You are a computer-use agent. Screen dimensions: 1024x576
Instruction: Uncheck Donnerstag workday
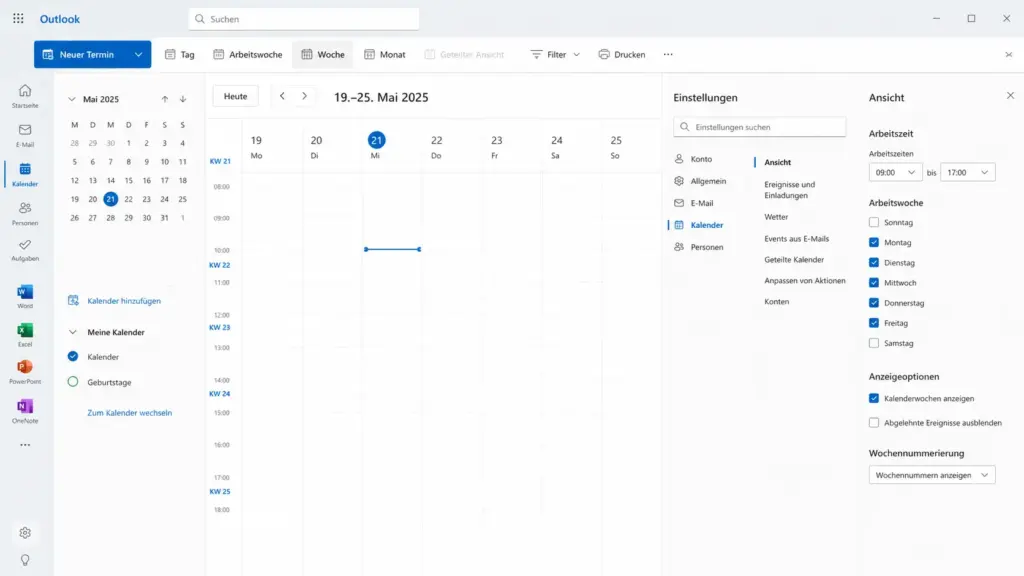tap(874, 303)
